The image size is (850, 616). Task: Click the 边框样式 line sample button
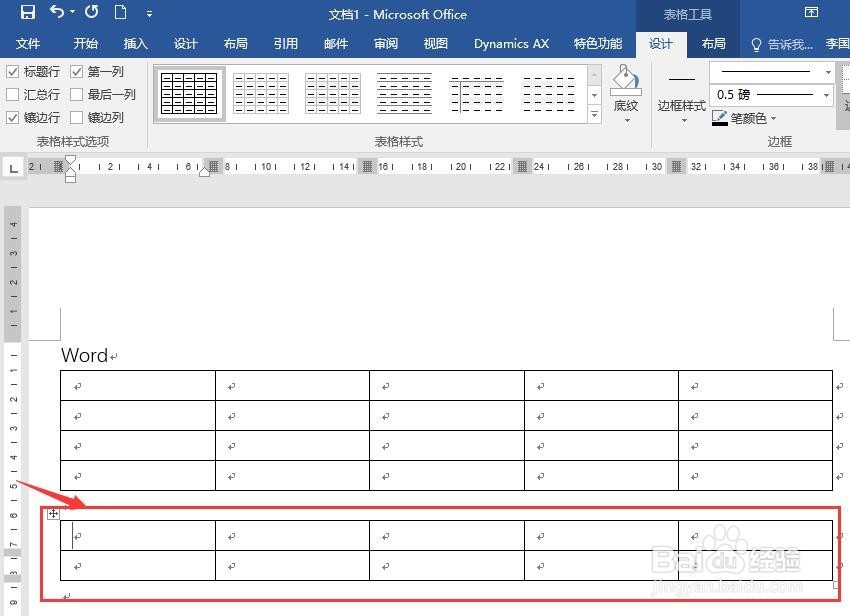point(681,80)
